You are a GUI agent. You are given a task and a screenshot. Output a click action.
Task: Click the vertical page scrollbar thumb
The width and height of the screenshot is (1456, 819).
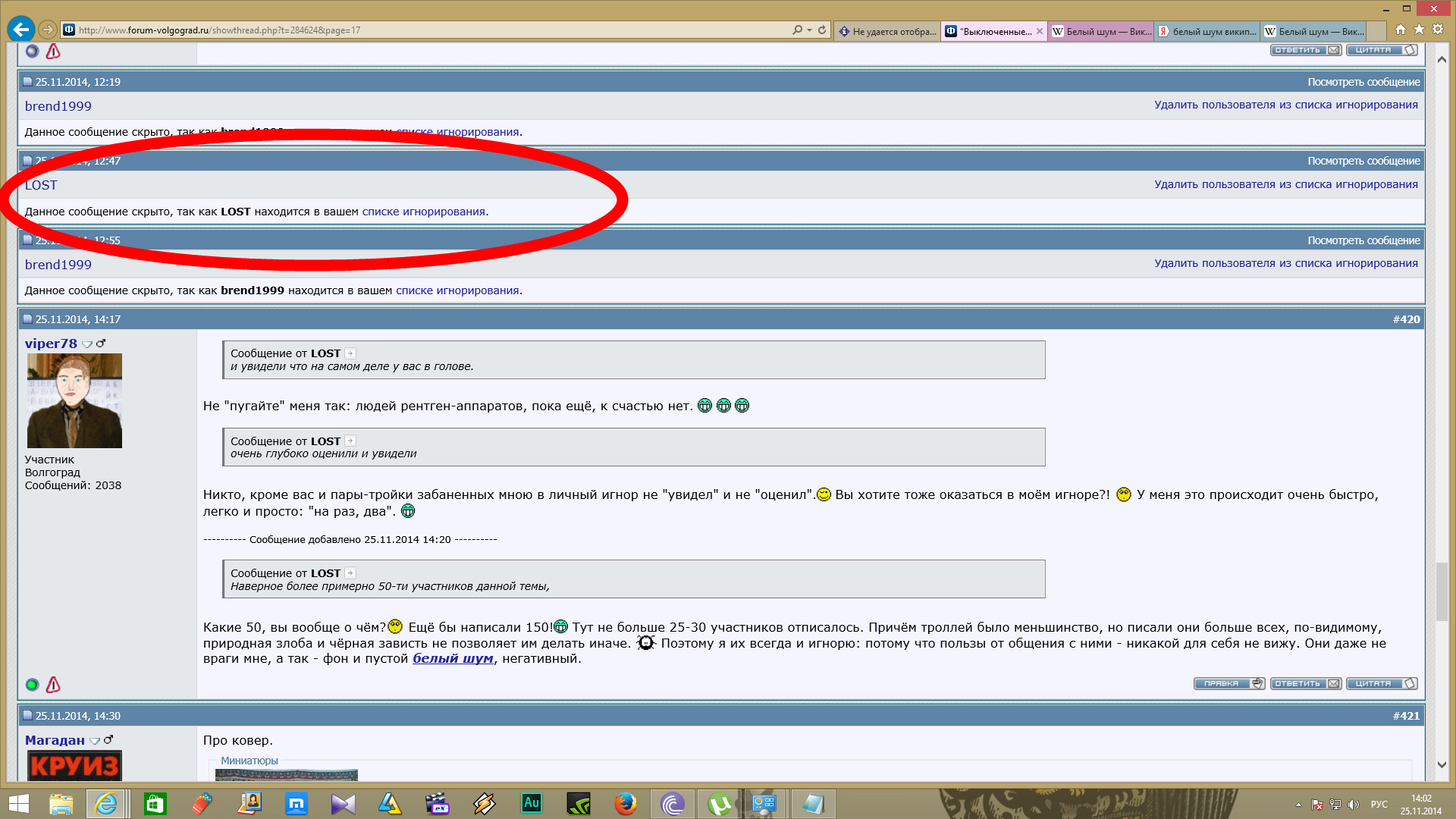tap(1442, 591)
